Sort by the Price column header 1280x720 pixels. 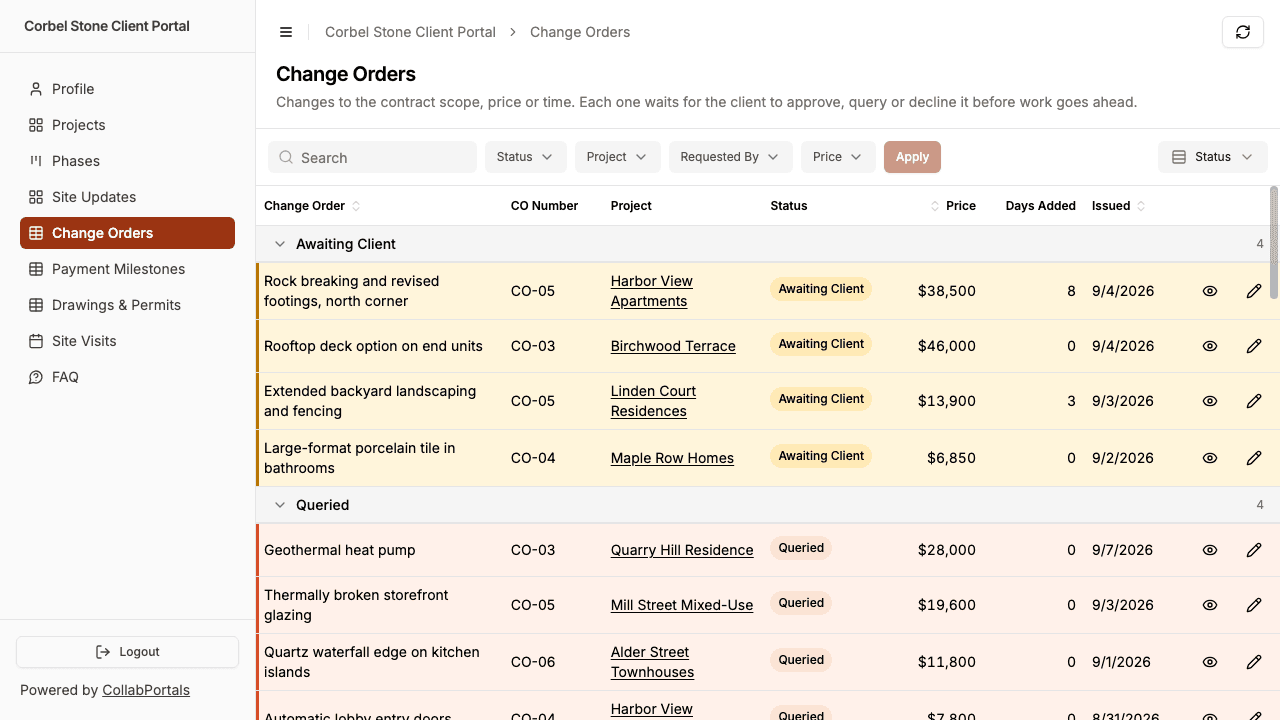[x=953, y=206]
